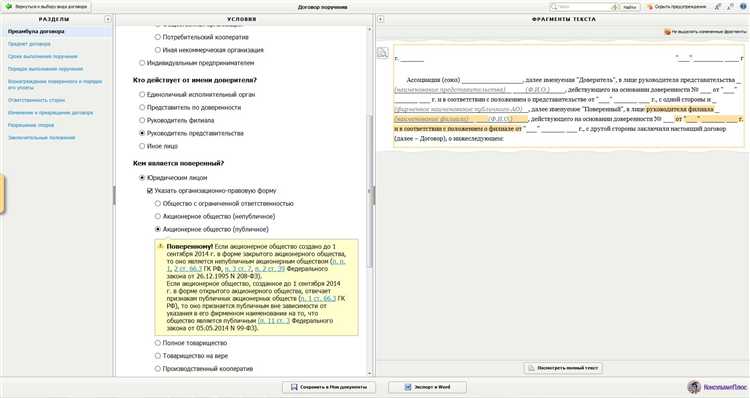Select Представитель по доверенности
This screenshot has height=398, width=750.
tap(142, 107)
